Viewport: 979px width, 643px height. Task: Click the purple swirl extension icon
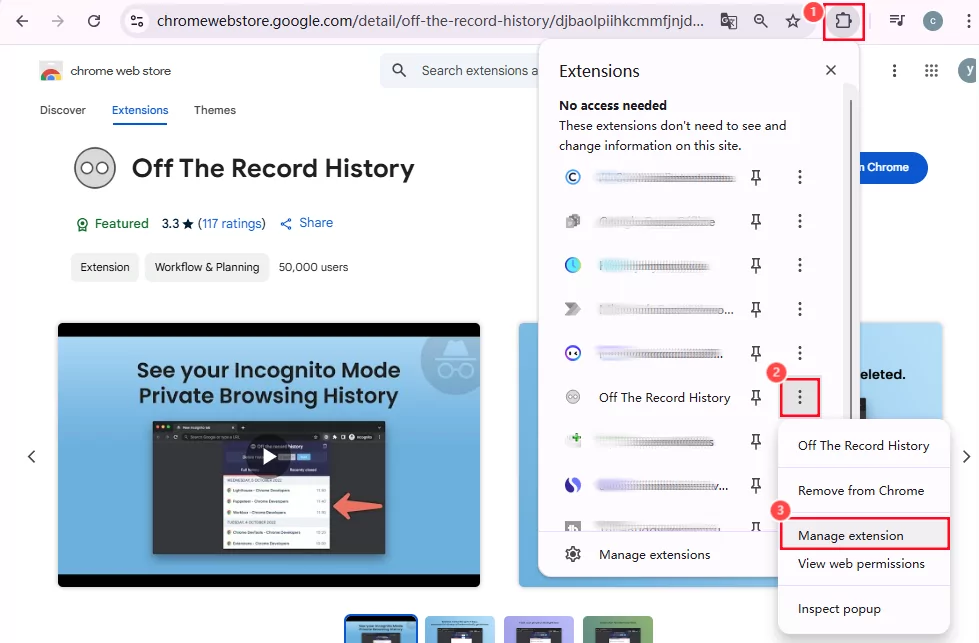[x=573, y=485]
